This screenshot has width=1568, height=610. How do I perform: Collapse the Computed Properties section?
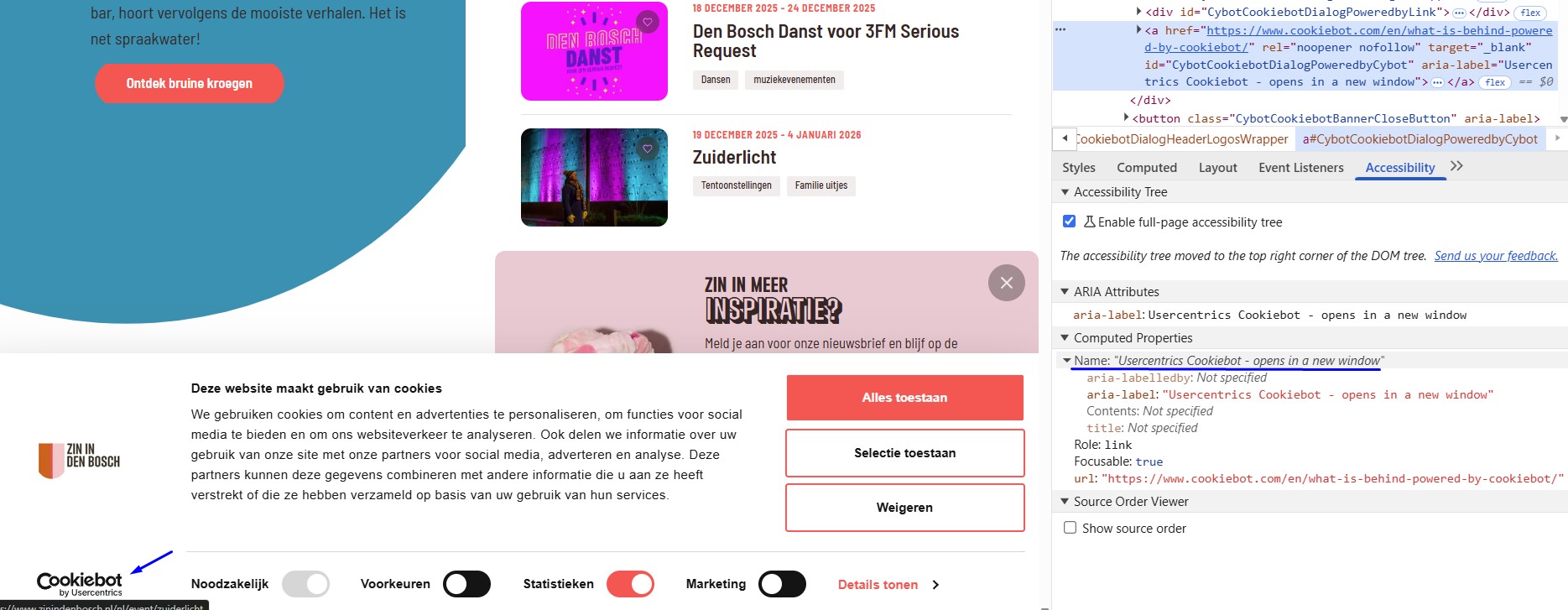tap(1065, 338)
